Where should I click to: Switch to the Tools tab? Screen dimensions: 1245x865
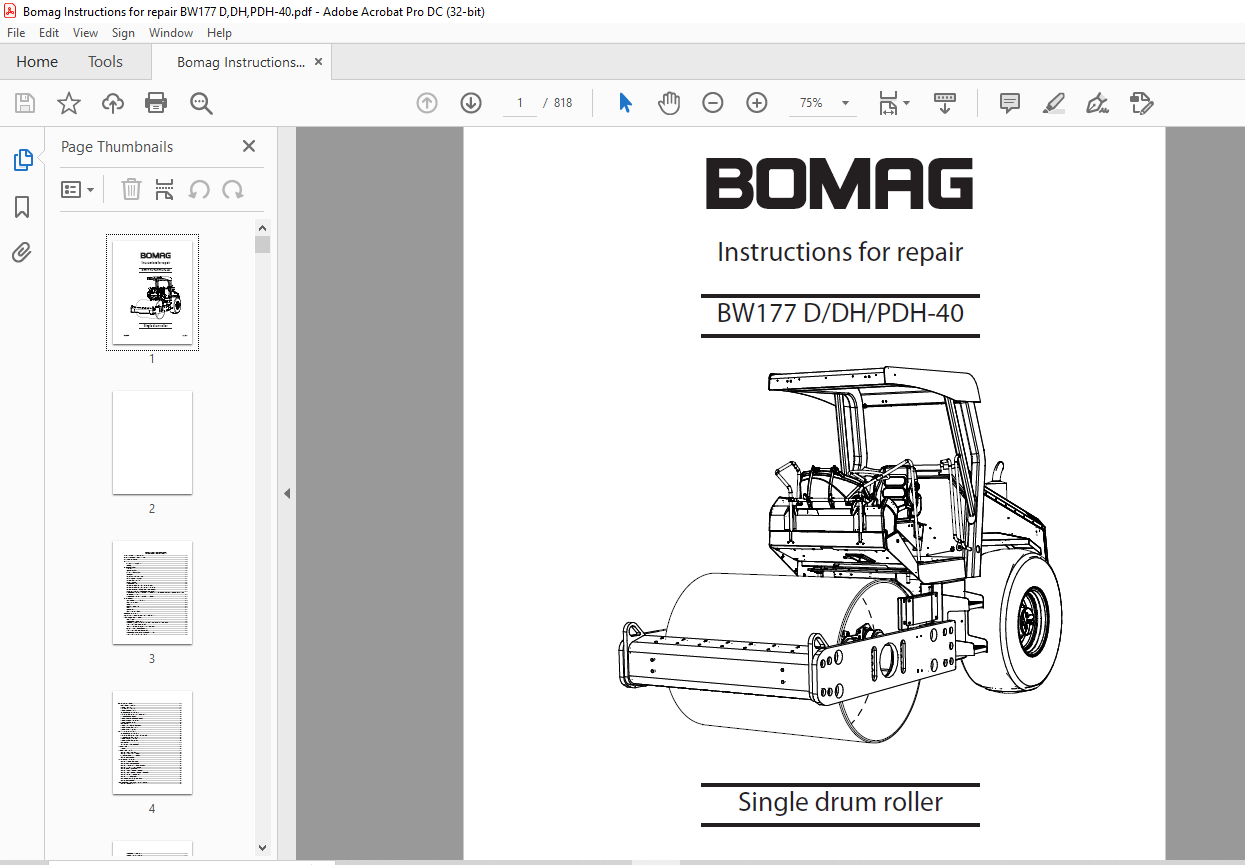coord(105,62)
